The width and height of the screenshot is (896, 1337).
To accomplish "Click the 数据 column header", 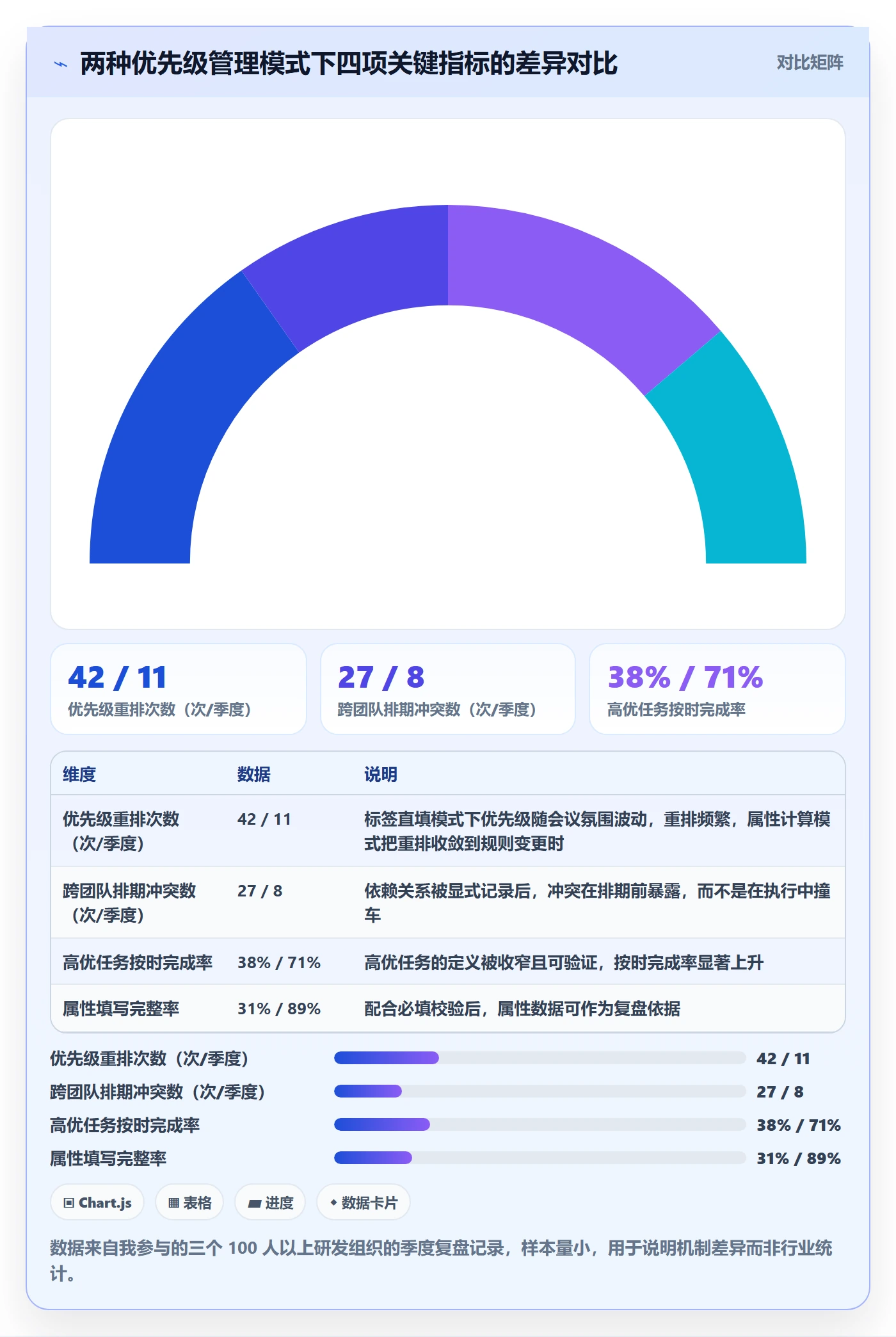I will pos(253,774).
